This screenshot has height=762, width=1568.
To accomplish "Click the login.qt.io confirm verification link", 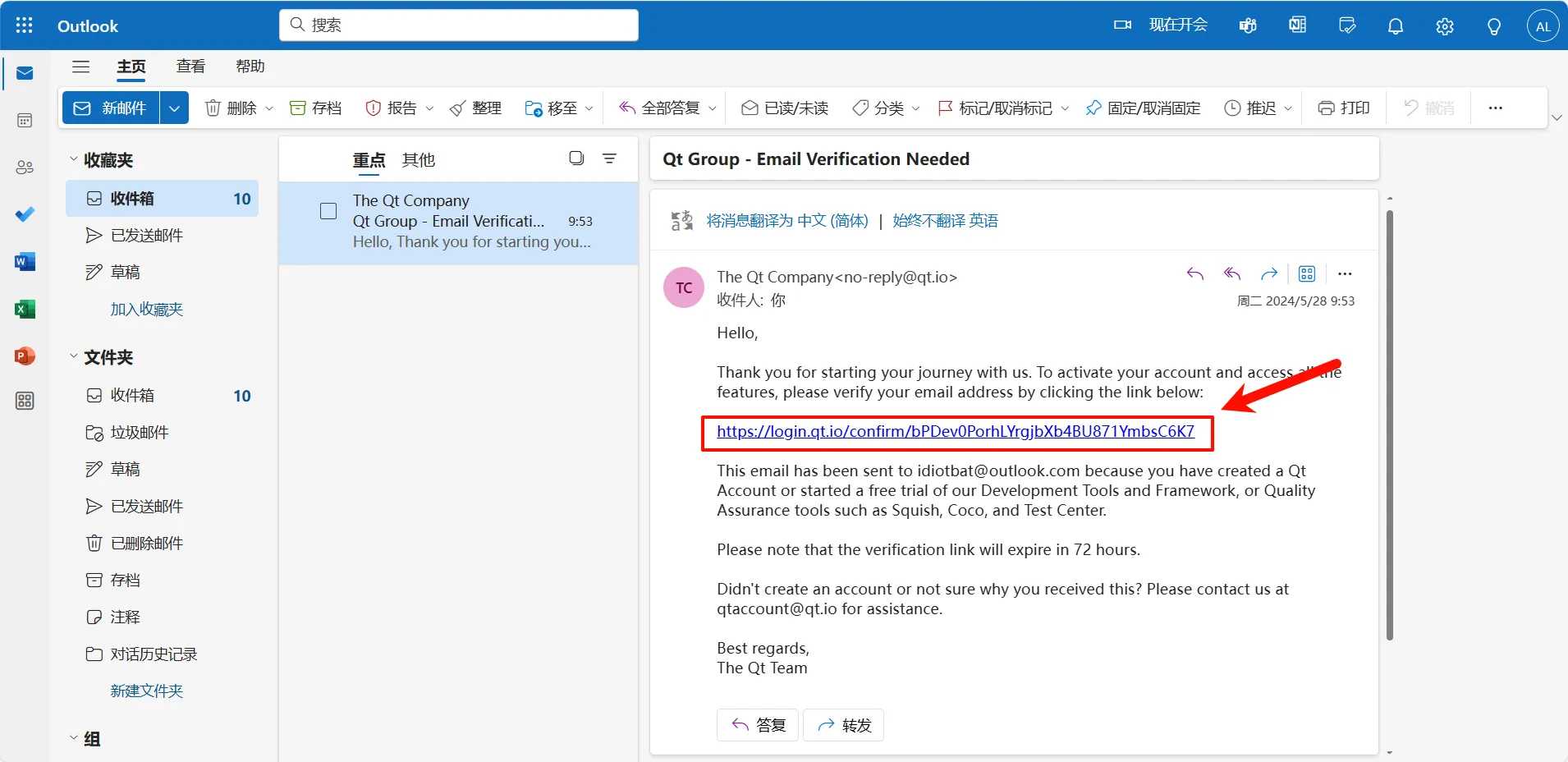I will 955,432.
